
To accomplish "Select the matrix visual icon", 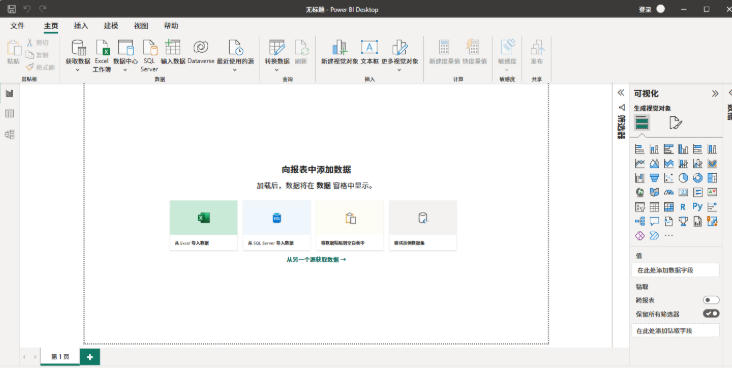I will pos(669,207).
